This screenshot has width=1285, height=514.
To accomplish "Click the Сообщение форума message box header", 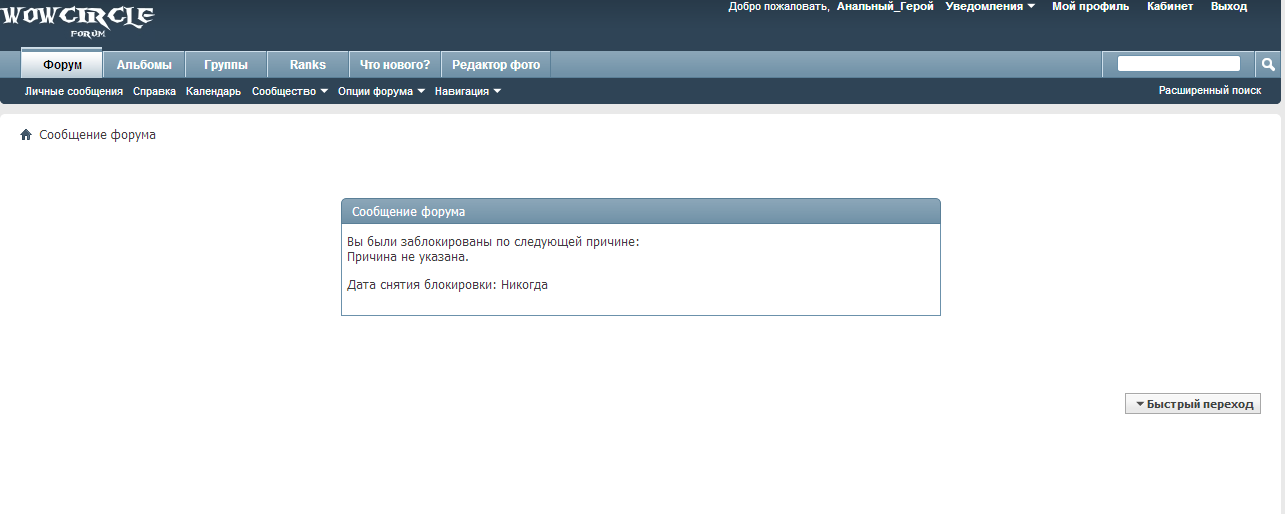I will pos(641,211).
